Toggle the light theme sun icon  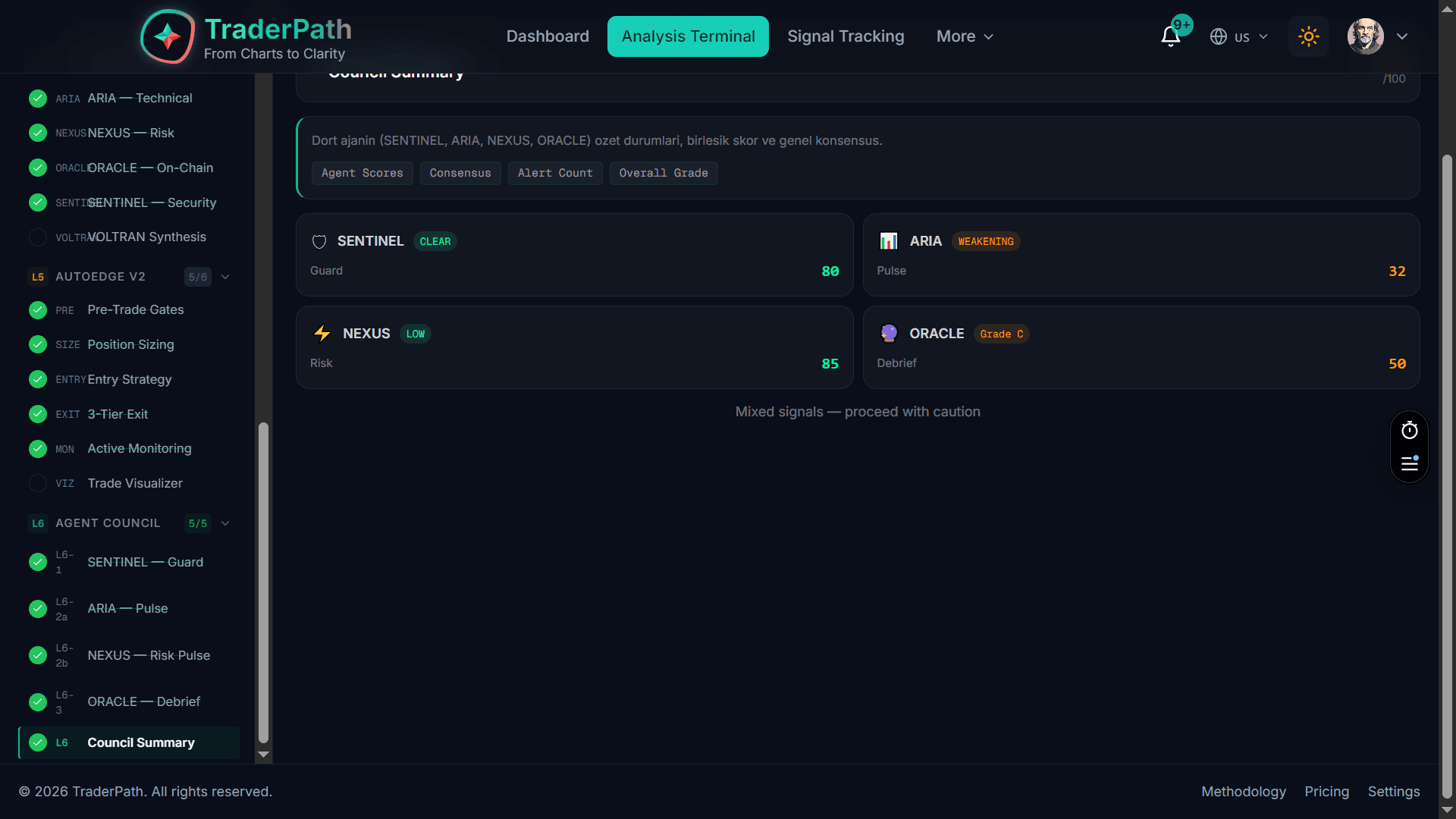pyautogui.click(x=1309, y=36)
